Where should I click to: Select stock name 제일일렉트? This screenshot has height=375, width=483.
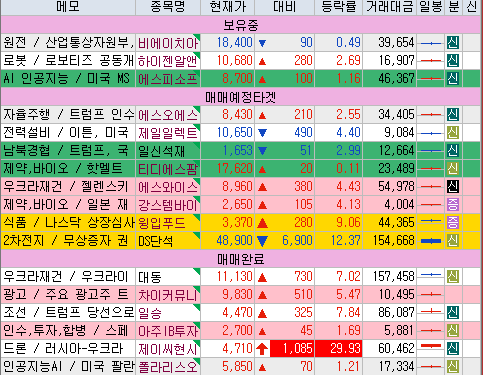(x=168, y=133)
